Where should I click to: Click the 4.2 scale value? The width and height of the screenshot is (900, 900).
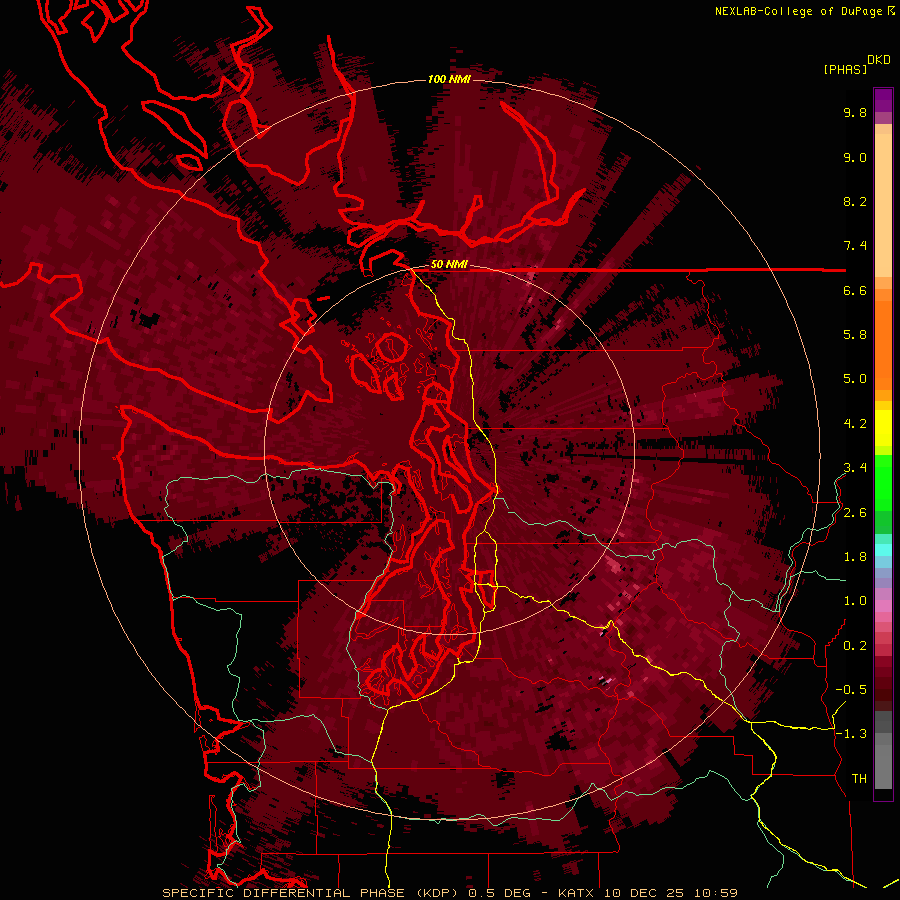point(855,424)
